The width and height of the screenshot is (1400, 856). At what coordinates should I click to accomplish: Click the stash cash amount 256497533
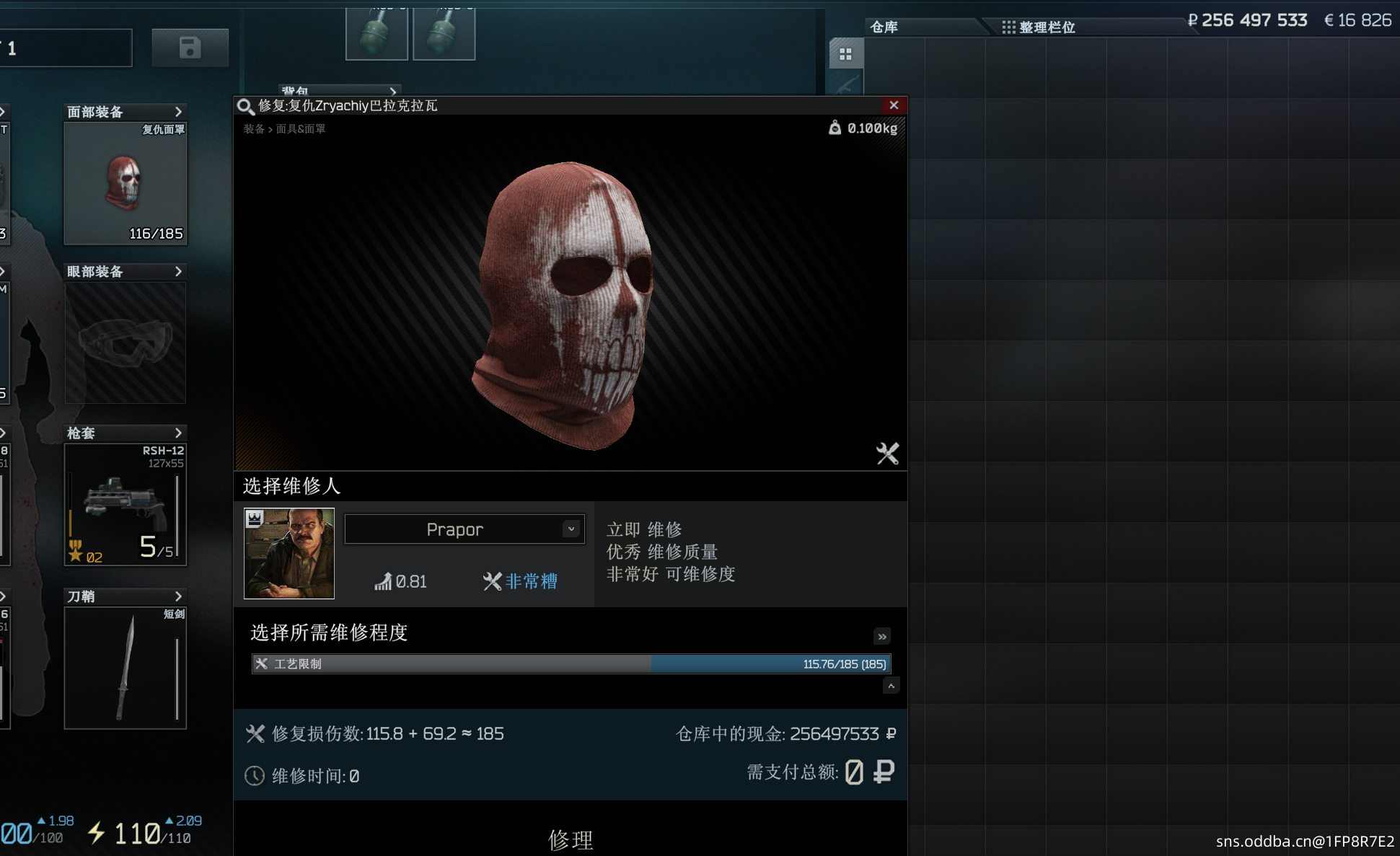tap(835, 733)
